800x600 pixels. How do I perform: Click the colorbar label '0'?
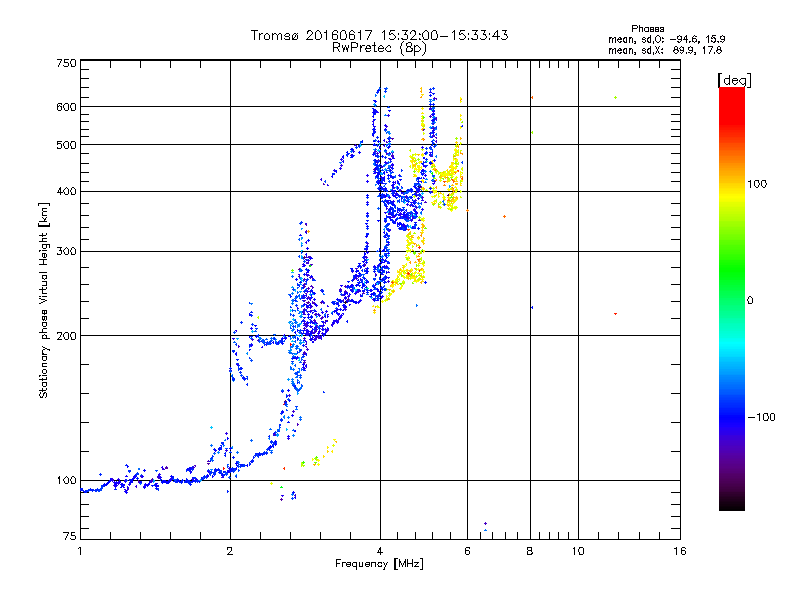point(750,301)
